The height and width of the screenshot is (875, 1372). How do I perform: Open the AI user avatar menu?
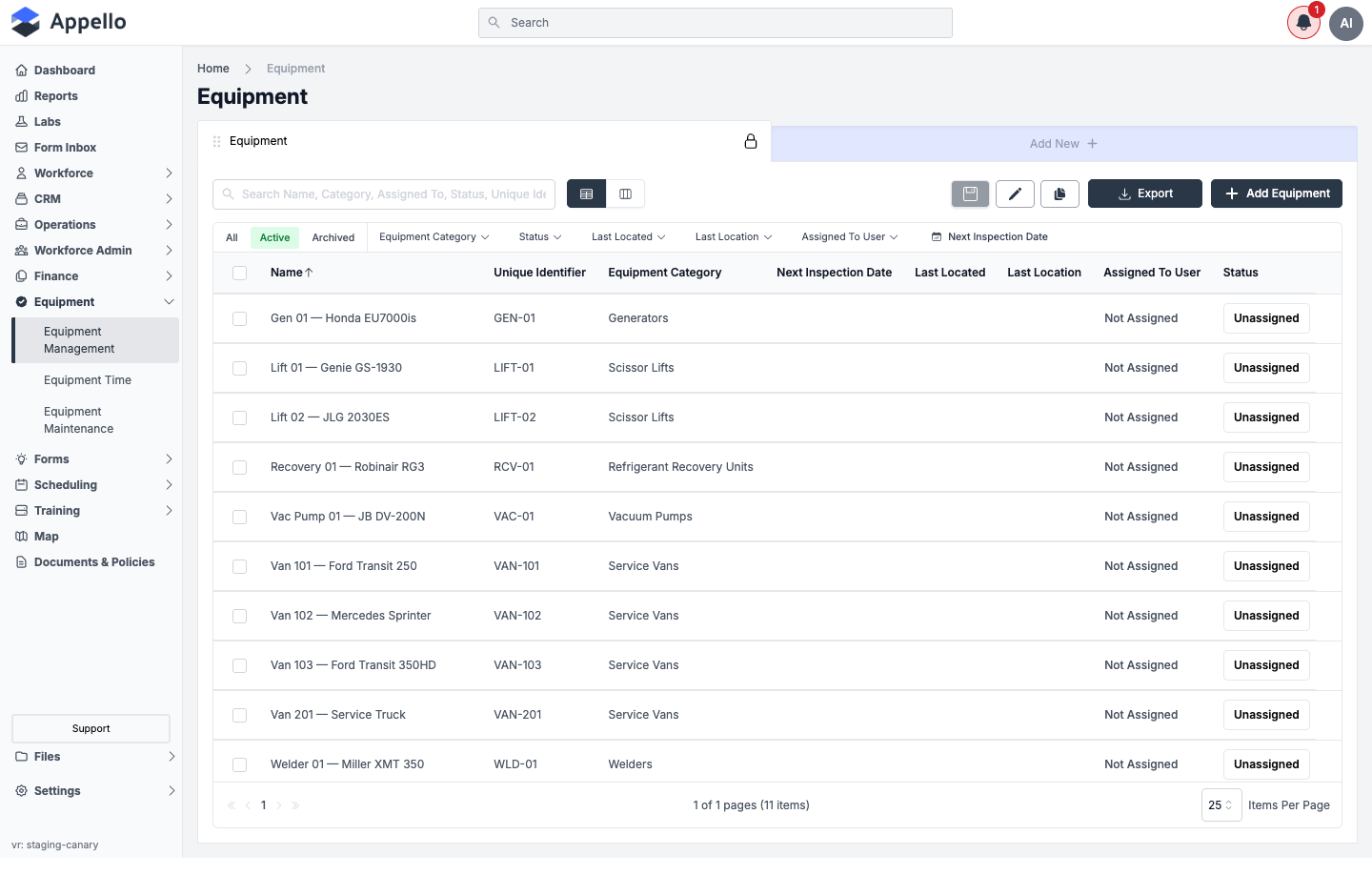pyautogui.click(x=1346, y=23)
